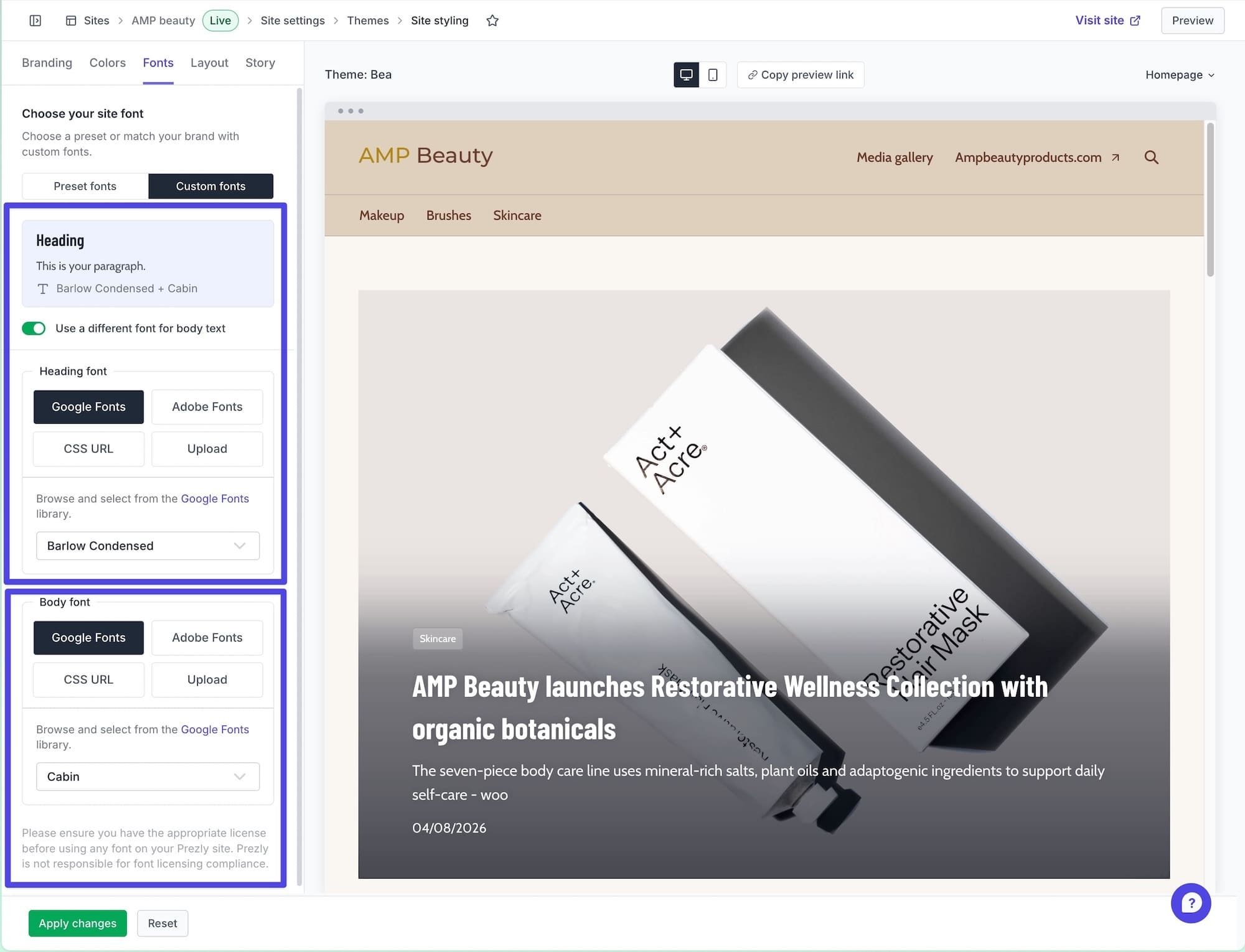Image resolution: width=1245 pixels, height=952 pixels.
Task: Open the help question mark button
Action: click(x=1190, y=903)
